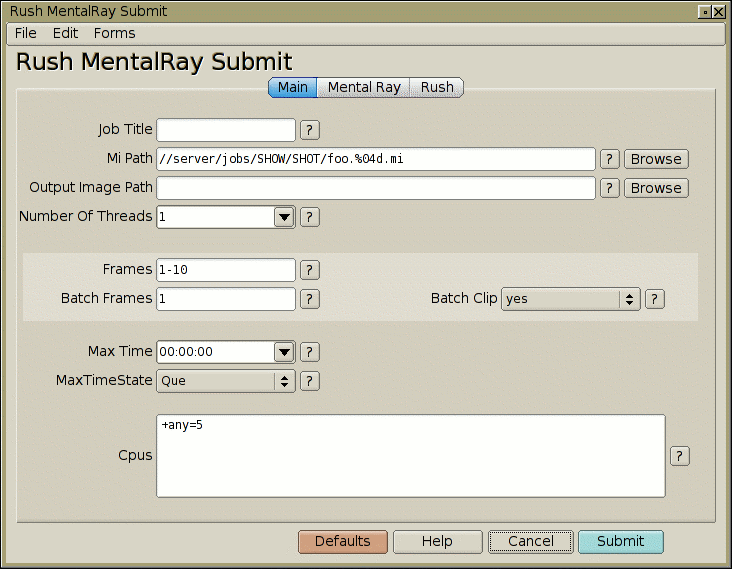This screenshot has width=732, height=569.
Task: Switch to the Mental Ray tab
Action: (364, 87)
